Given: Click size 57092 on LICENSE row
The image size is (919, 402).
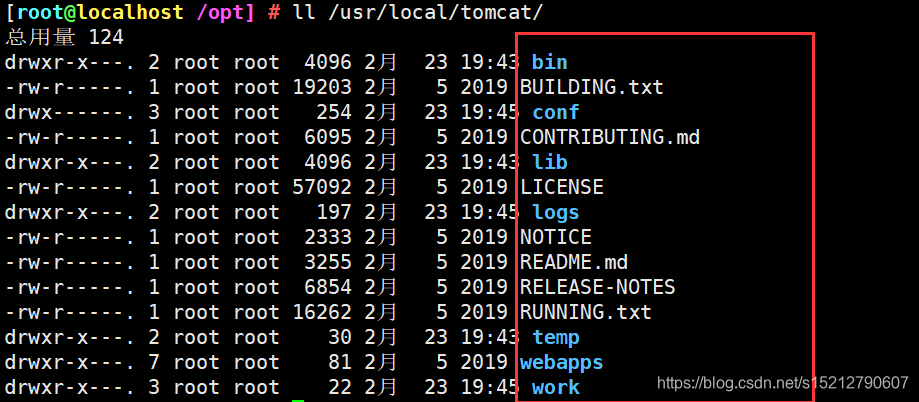Looking at the screenshot, I should pyautogui.click(x=322, y=187).
